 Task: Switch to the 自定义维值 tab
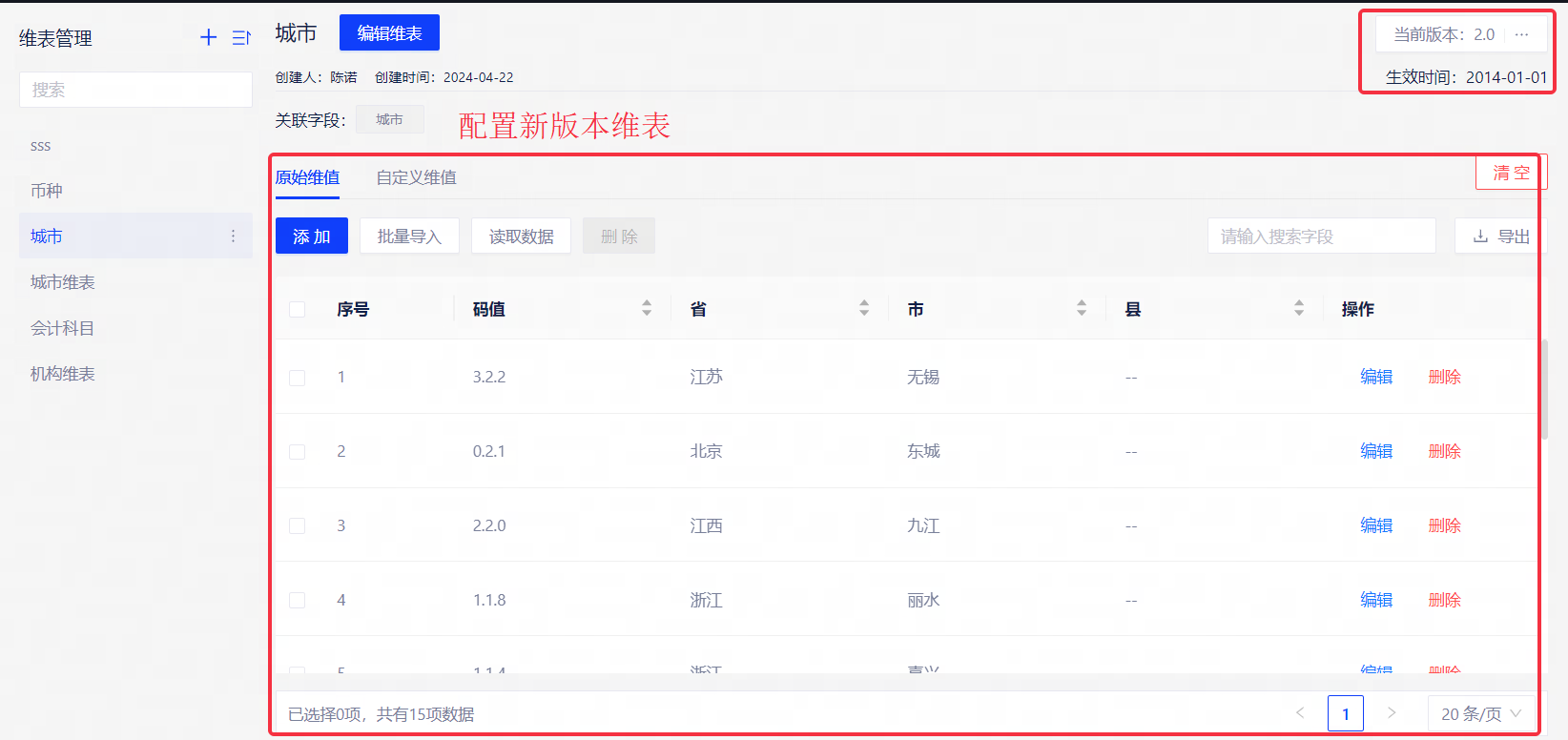click(416, 177)
